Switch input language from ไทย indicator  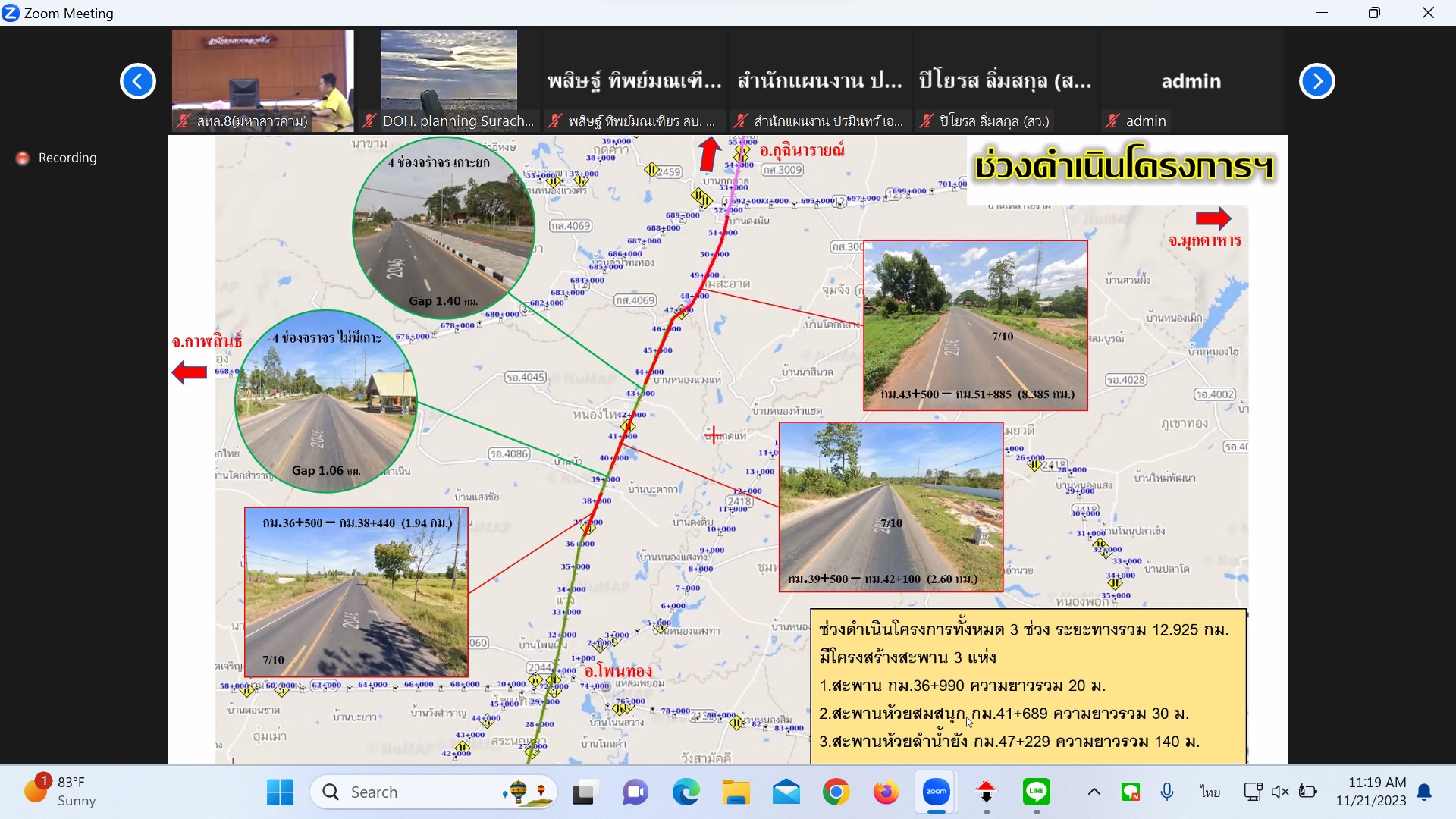click(x=1210, y=792)
